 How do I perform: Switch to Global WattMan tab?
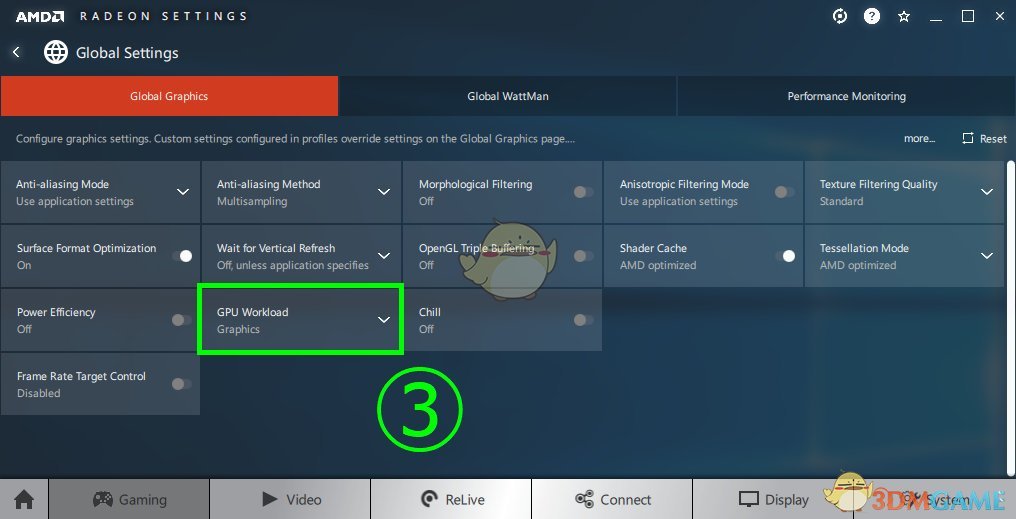(507, 96)
